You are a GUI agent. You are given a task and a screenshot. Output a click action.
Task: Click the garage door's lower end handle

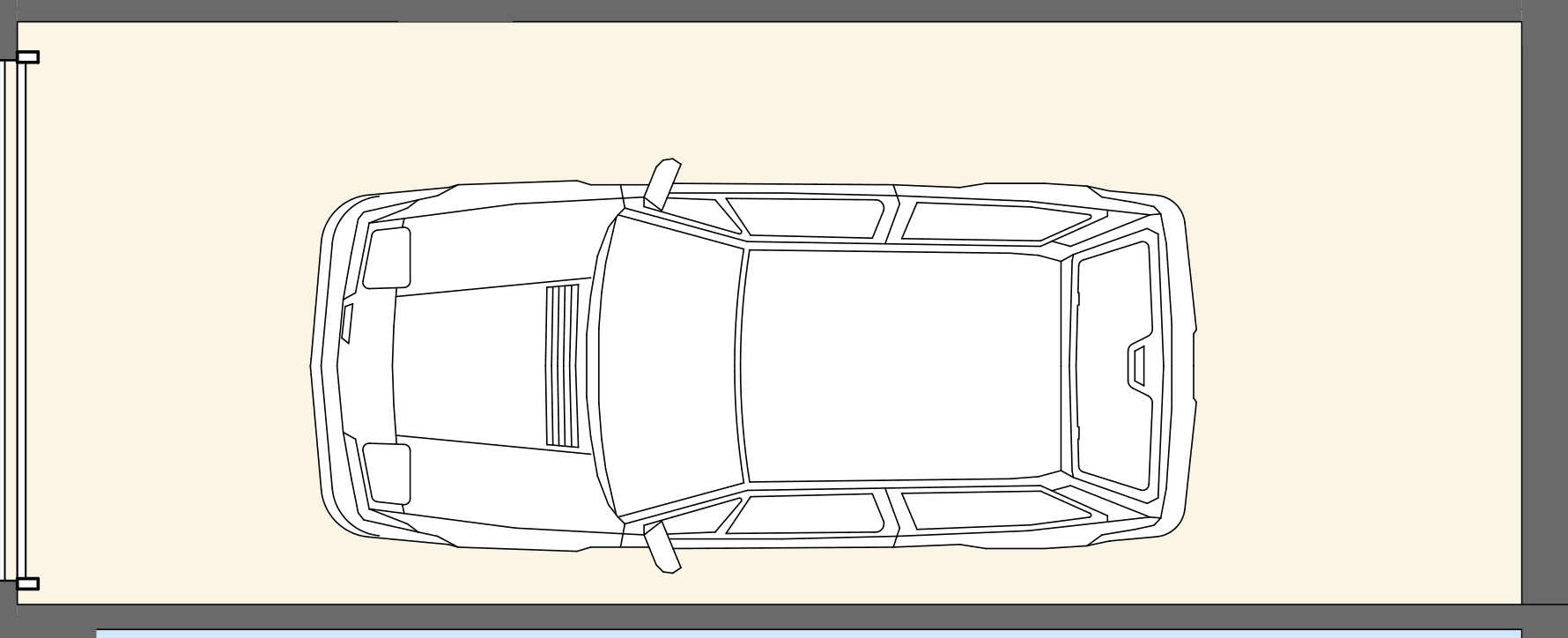[x=28, y=583]
